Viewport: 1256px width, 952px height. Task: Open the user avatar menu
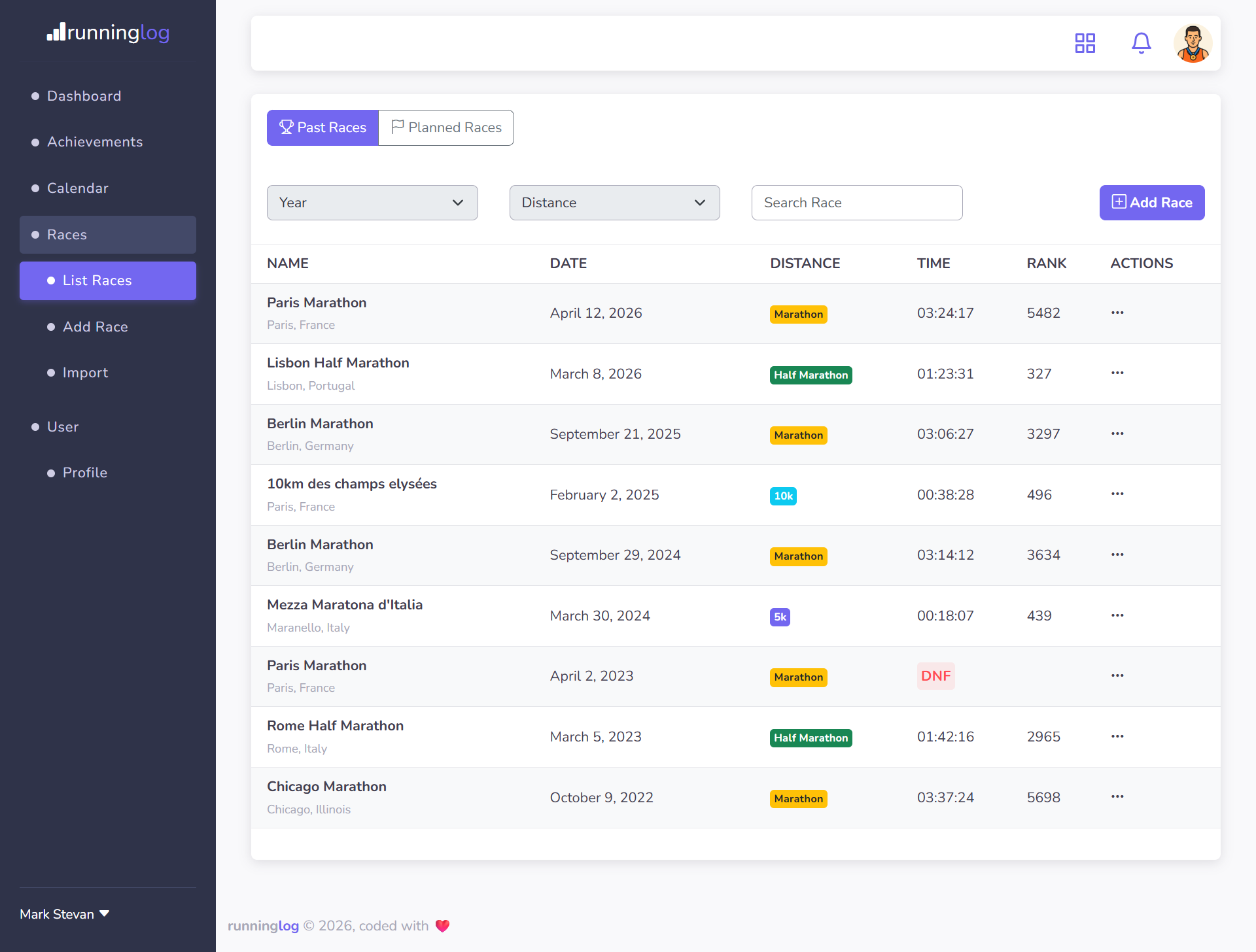click(1193, 43)
